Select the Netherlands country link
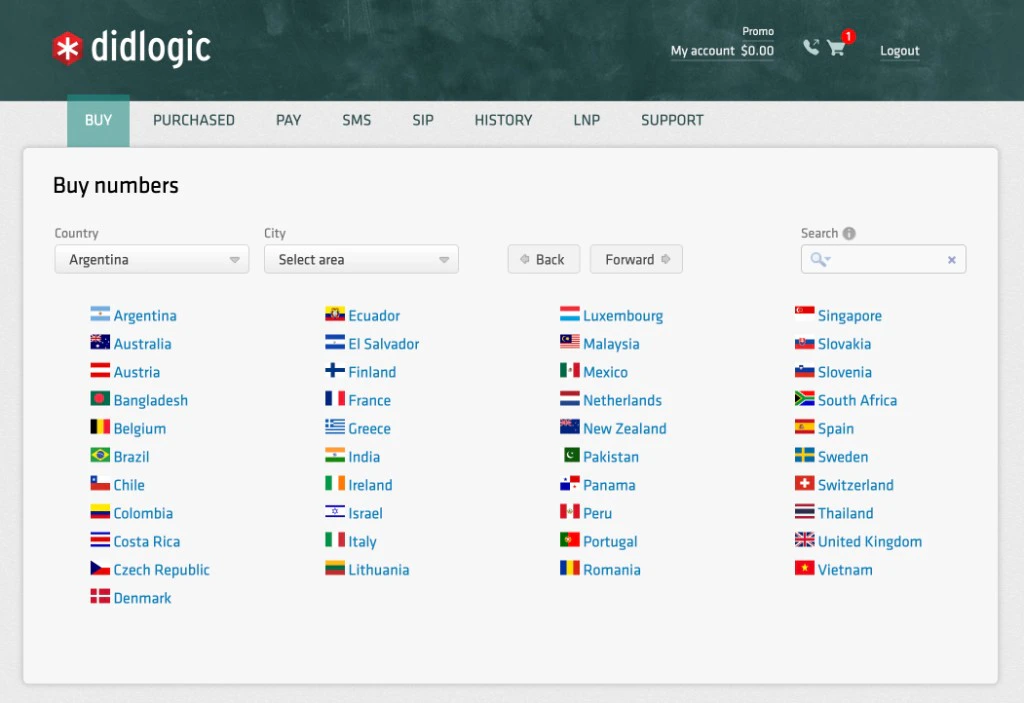This screenshot has width=1024, height=703. click(622, 401)
